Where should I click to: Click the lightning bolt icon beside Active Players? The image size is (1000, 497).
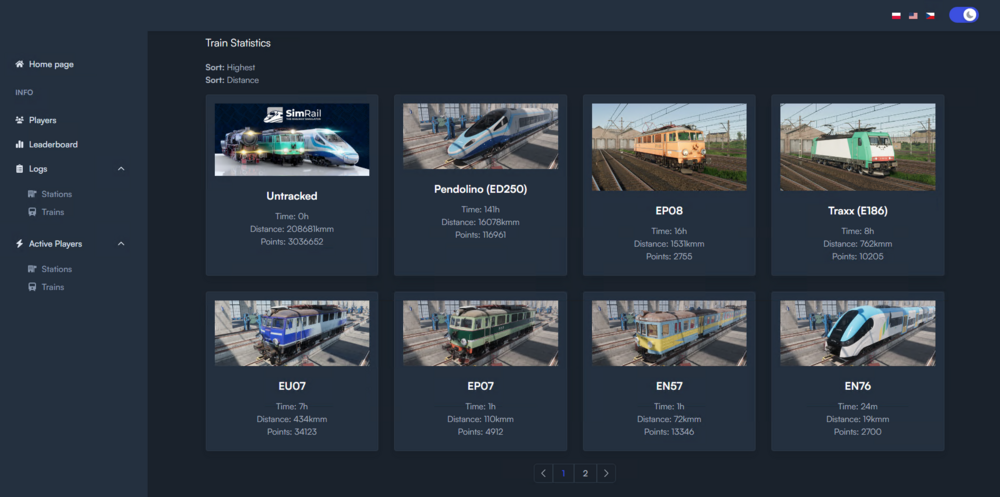coord(20,244)
